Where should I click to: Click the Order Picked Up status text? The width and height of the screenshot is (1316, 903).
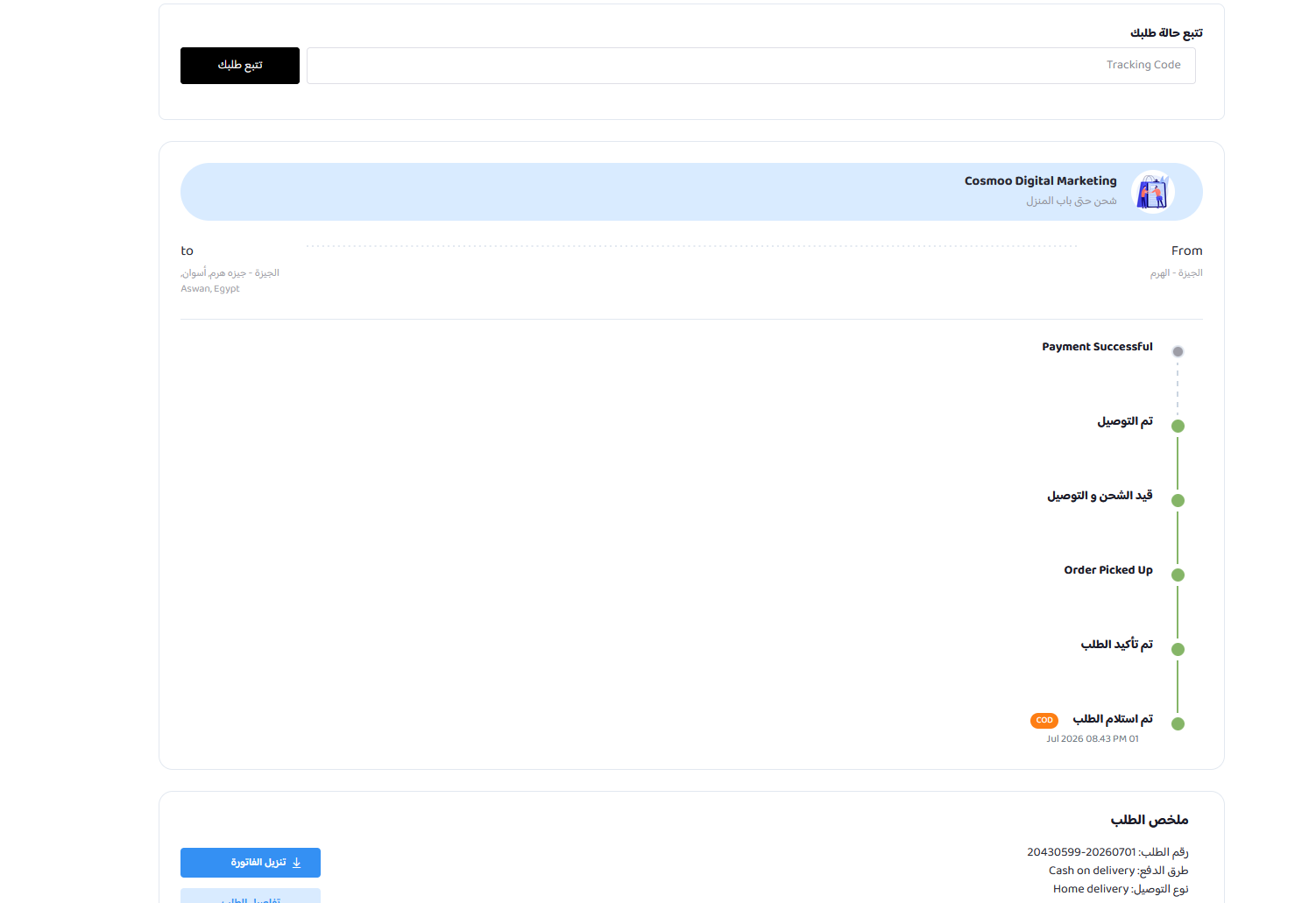pyautogui.click(x=1108, y=570)
